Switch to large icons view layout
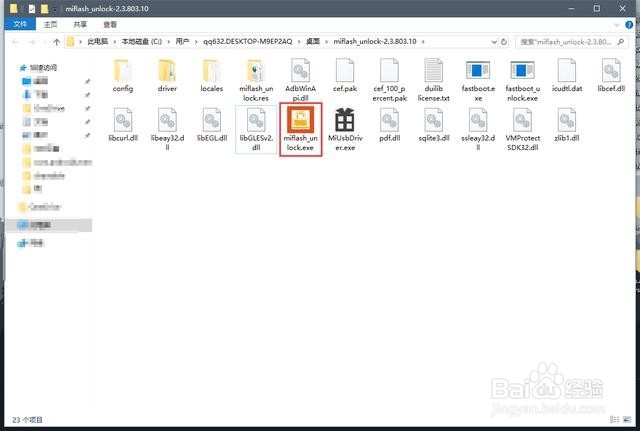The width and height of the screenshot is (640, 431). coord(627,419)
